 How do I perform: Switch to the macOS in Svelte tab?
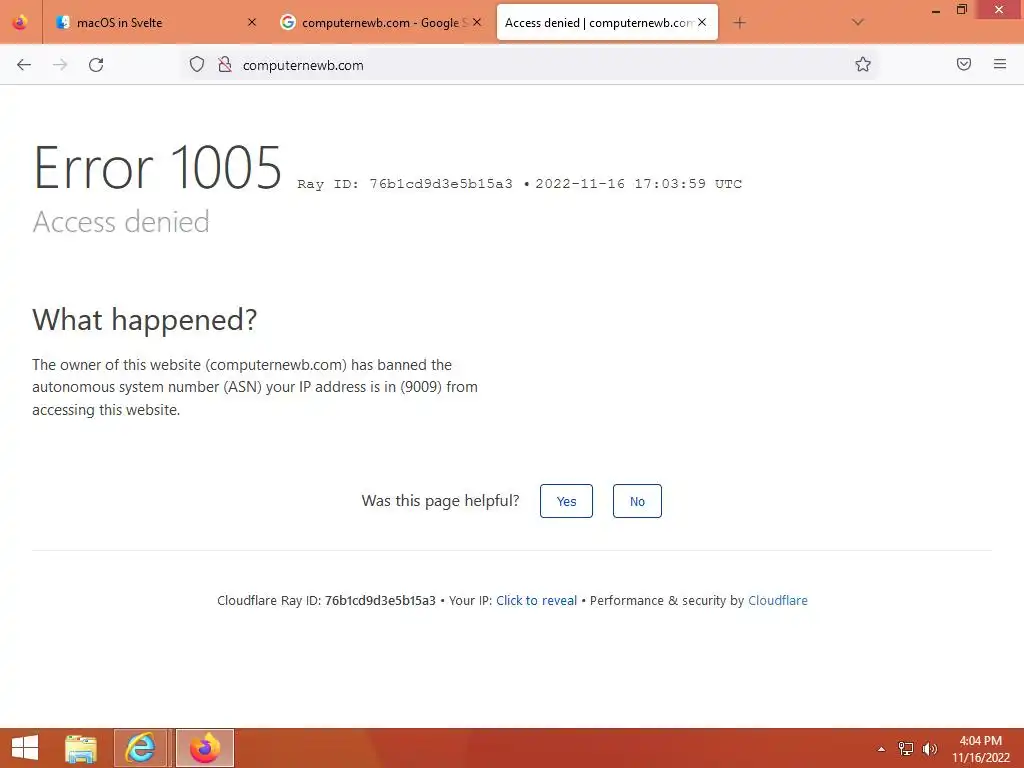154,23
